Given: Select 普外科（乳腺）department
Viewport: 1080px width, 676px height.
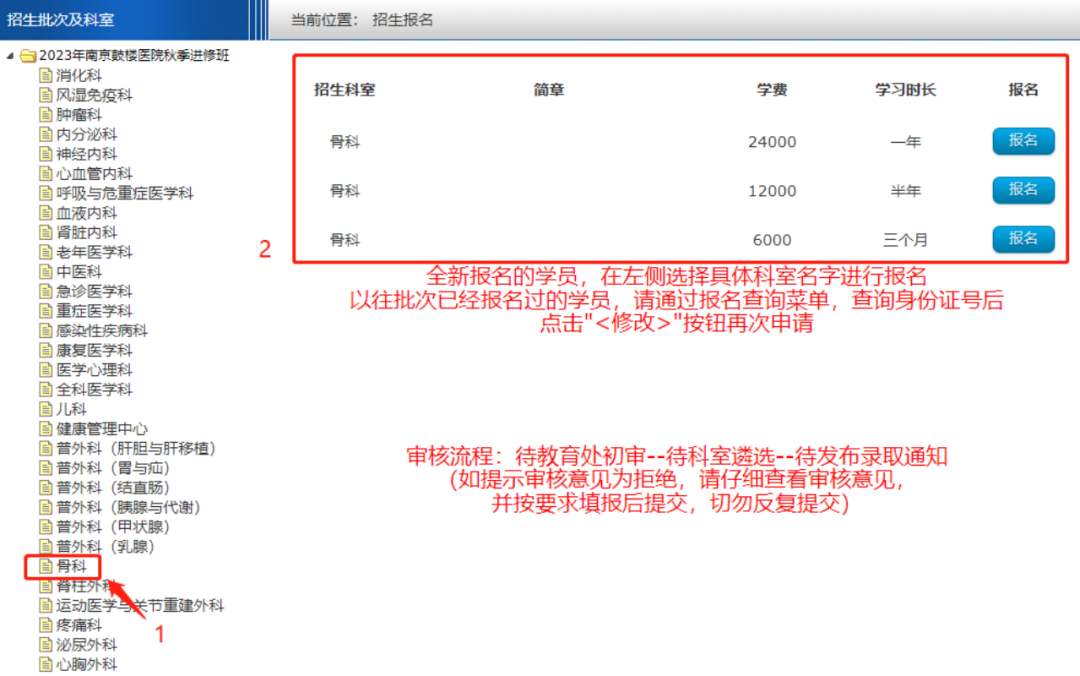Looking at the screenshot, I should 105,546.
